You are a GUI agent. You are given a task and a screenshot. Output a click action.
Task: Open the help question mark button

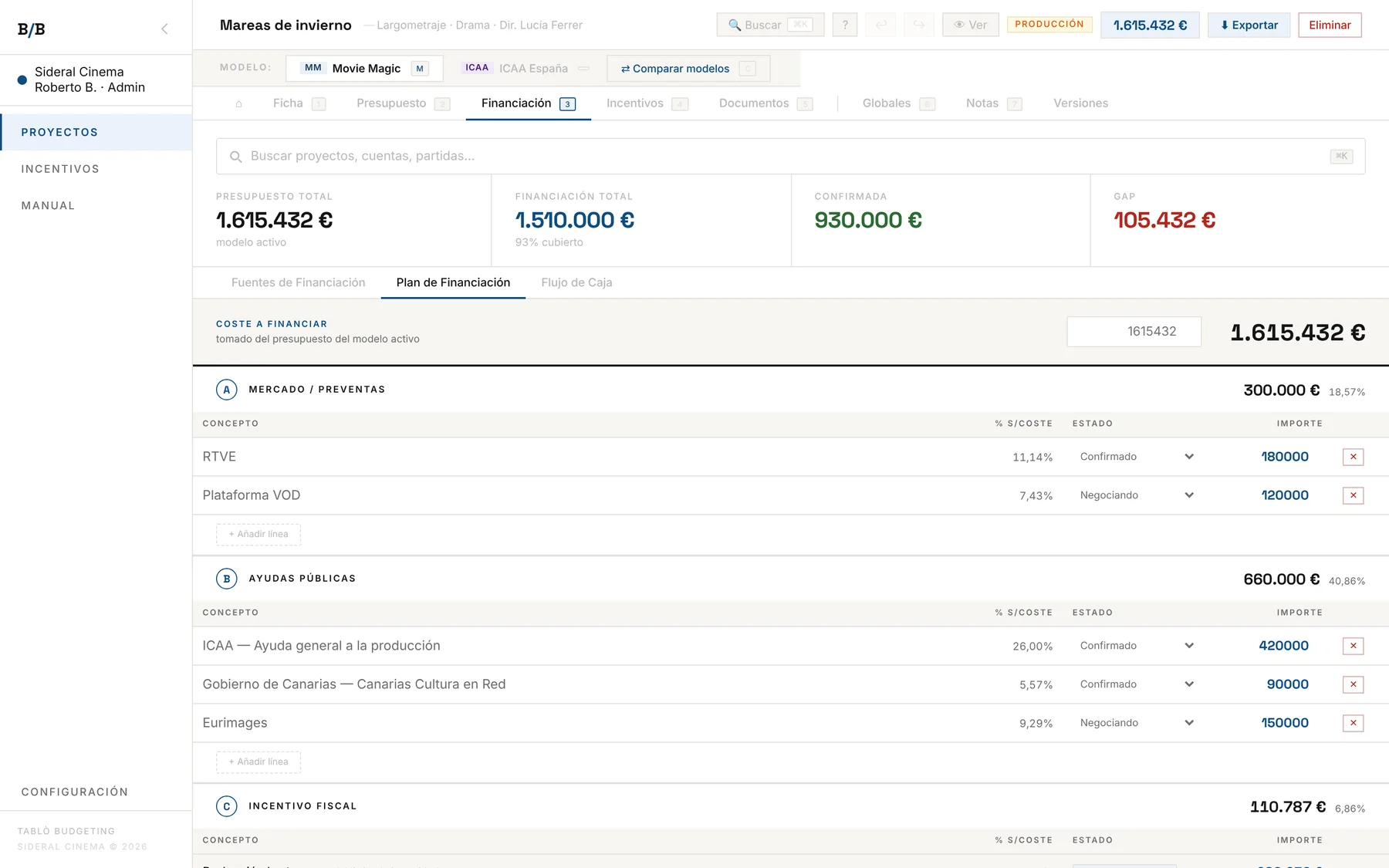coord(845,25)
